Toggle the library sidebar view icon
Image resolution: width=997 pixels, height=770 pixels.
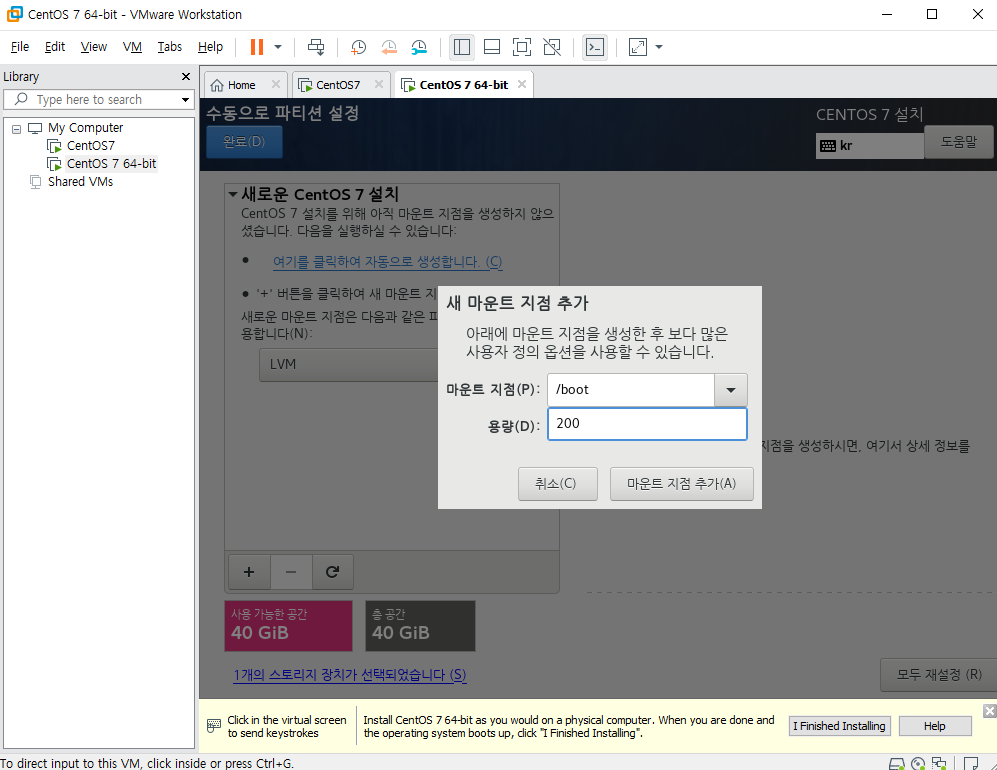coord(462,47)
